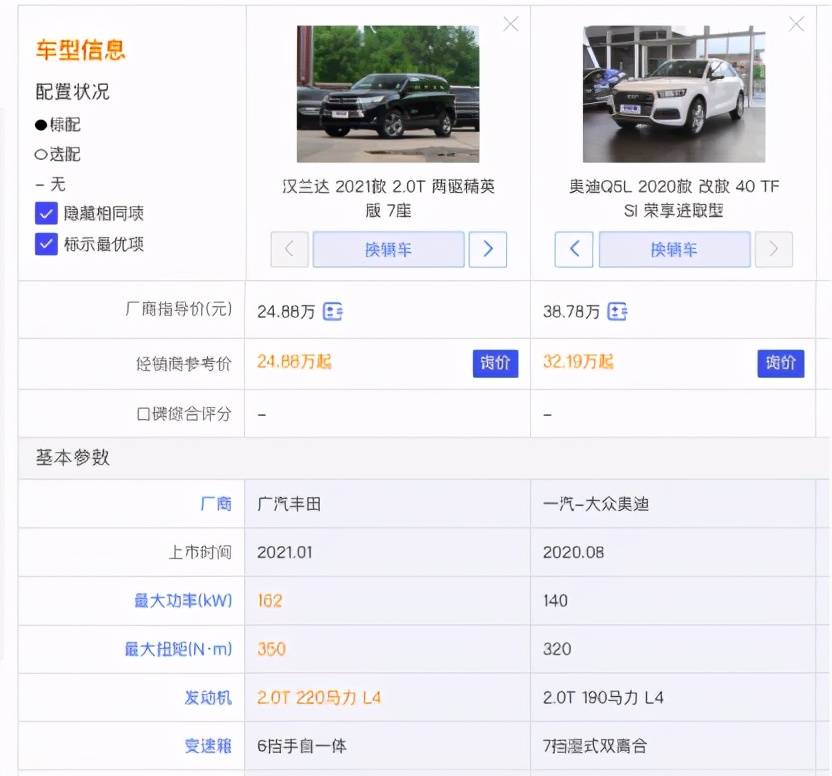832x776 pixels.
Task: Request a quote (询价) for 24.88万起
Action: pyautogui.click(x=495, y=363)
